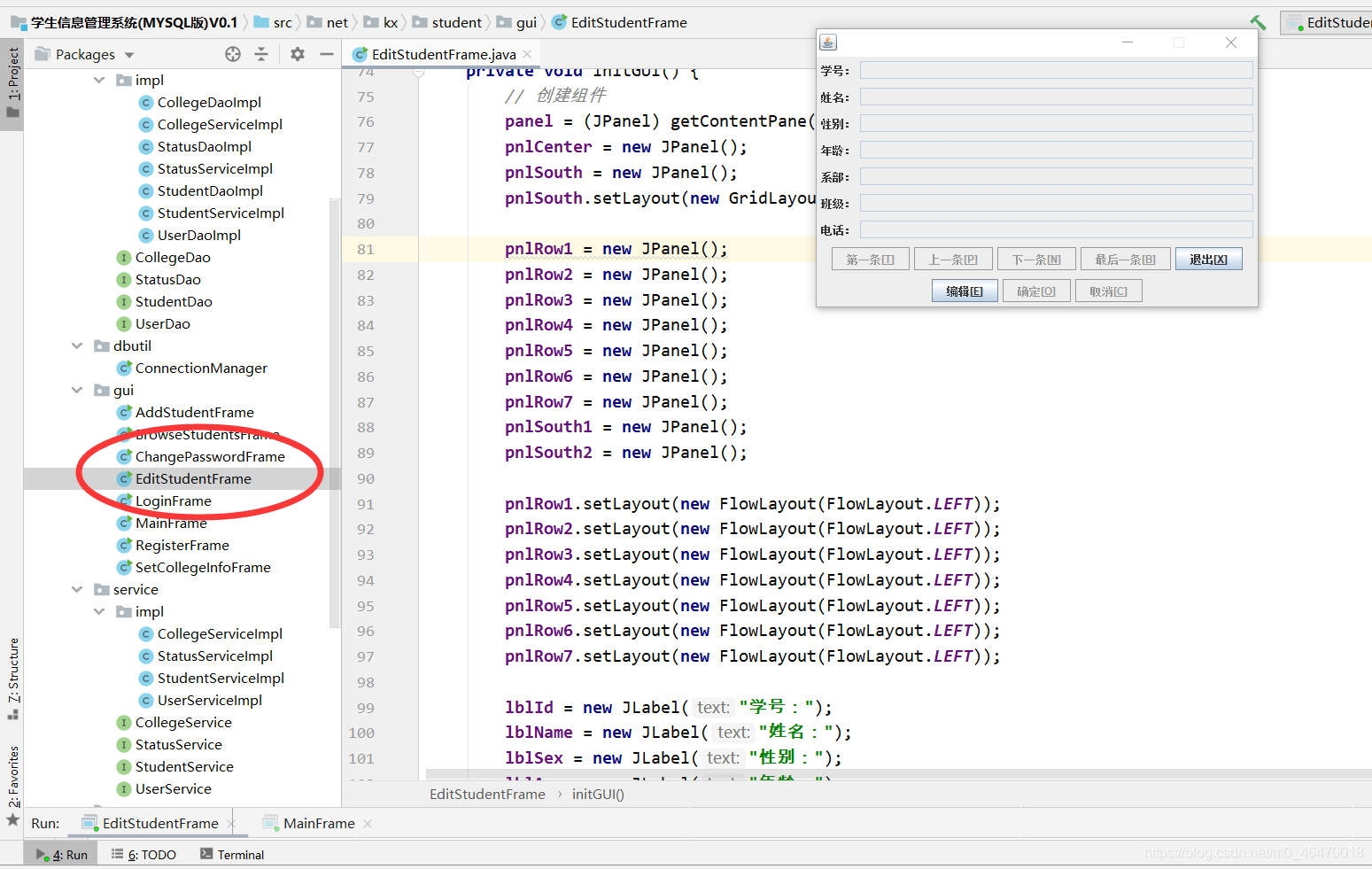Click the Java icon in dialog title bar
Image resolution: width=1372 pixels, height=869 pixels.
tap(828, 42)
